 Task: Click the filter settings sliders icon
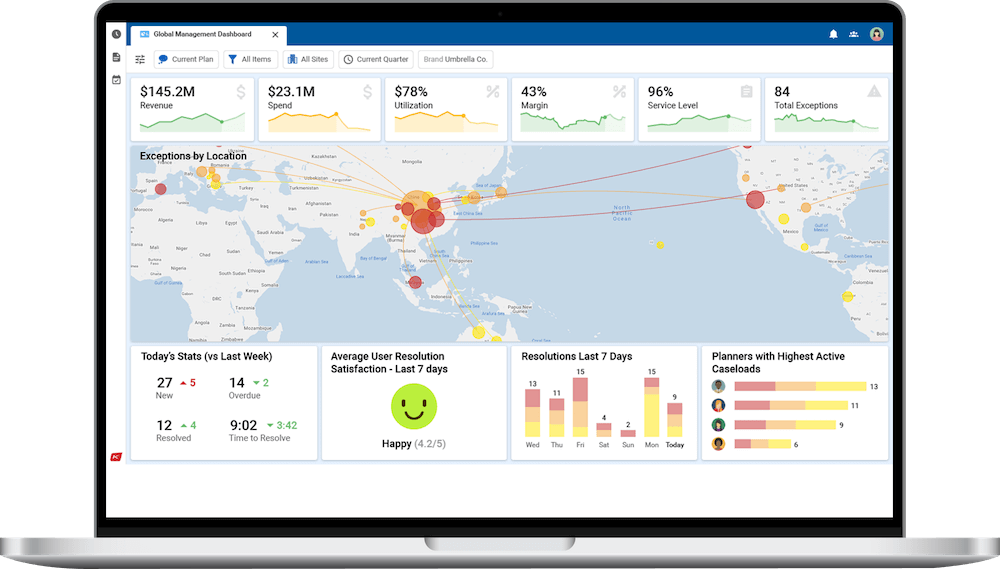[140, 59]
